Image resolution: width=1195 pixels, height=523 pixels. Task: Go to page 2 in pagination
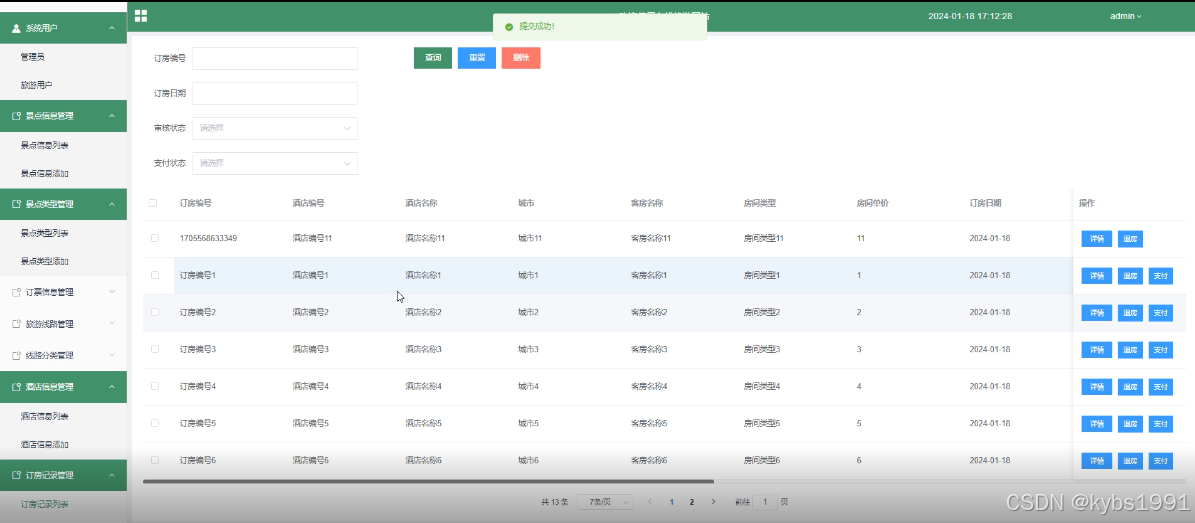tap(692, 502)
